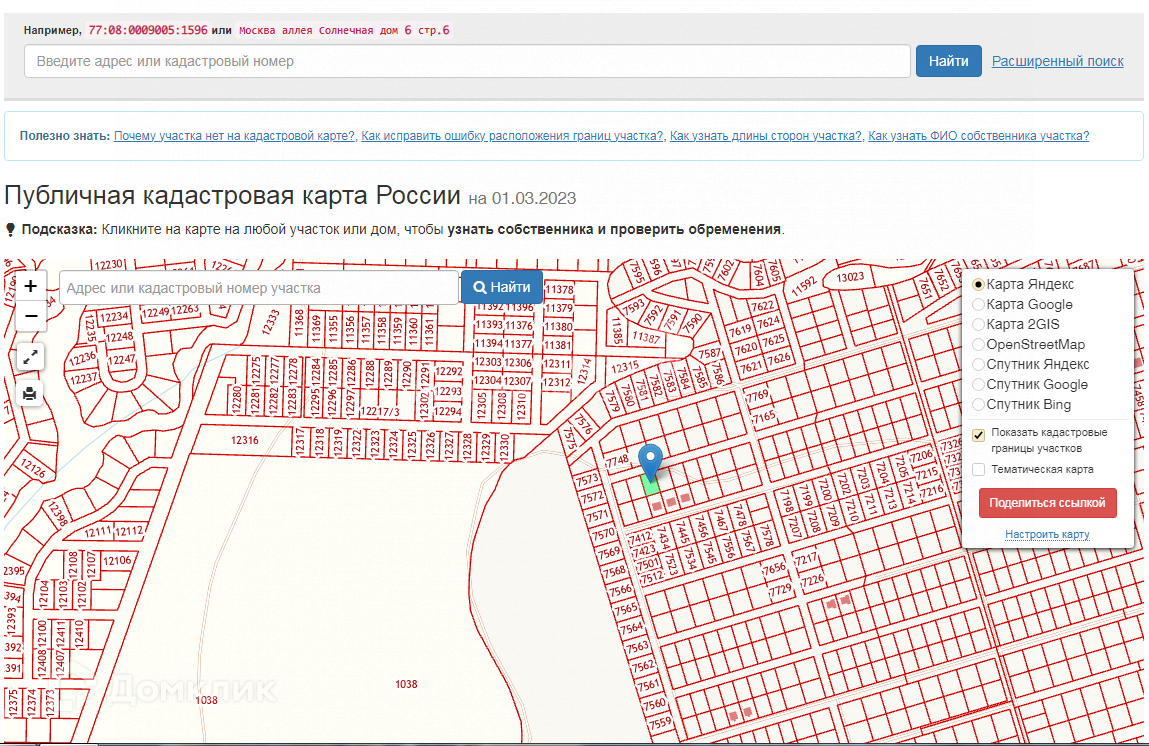Zoom out on the cadastral map

(30, 316)
